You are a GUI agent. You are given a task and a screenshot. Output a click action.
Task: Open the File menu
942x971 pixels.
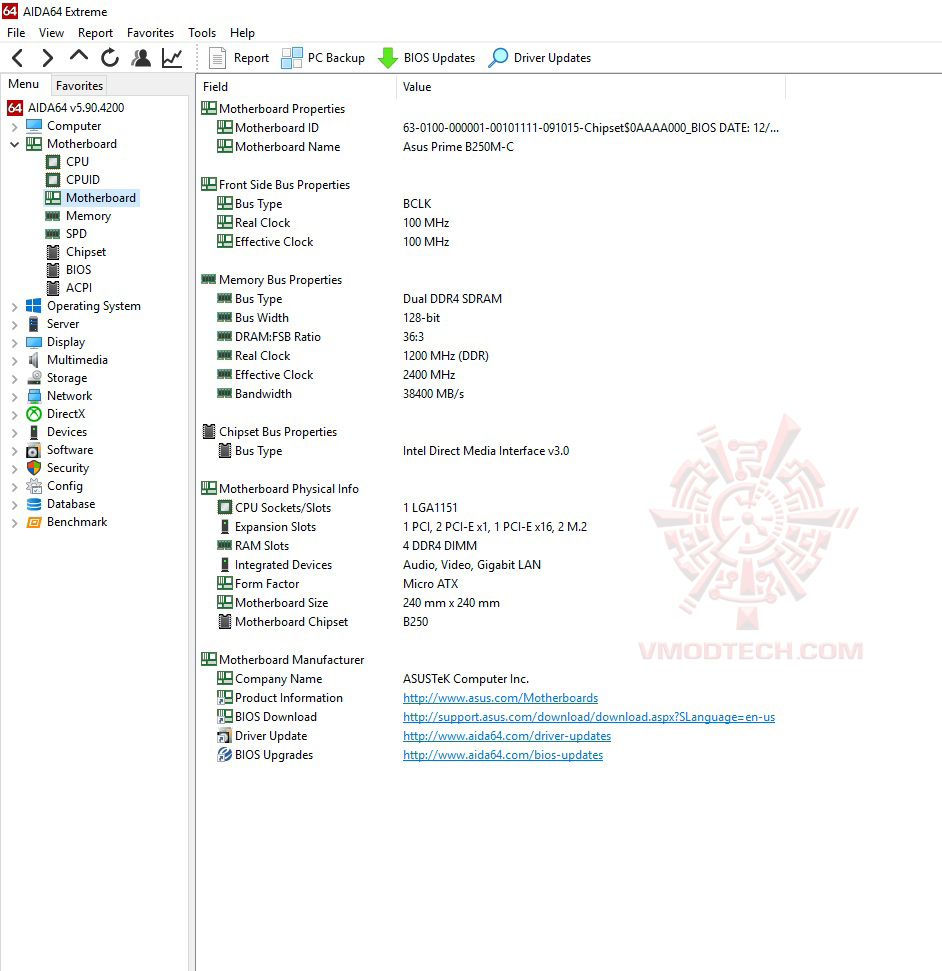pos(16,33)
